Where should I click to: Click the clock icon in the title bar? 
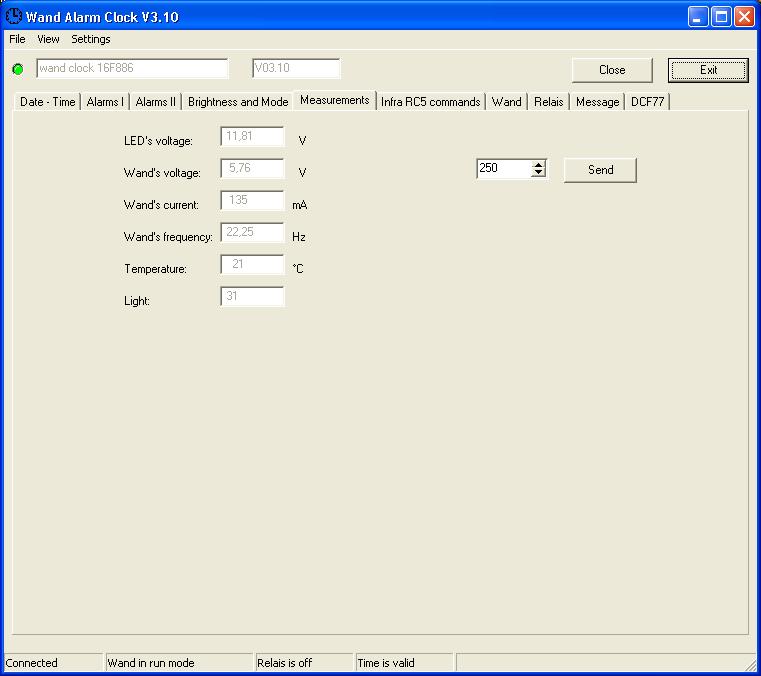click(x=14, y=16)
